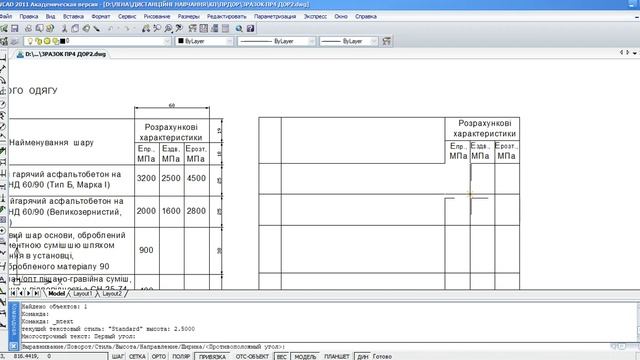Open the DesignCenter icon
Screen dimensions: 640x360
[204, 29]
